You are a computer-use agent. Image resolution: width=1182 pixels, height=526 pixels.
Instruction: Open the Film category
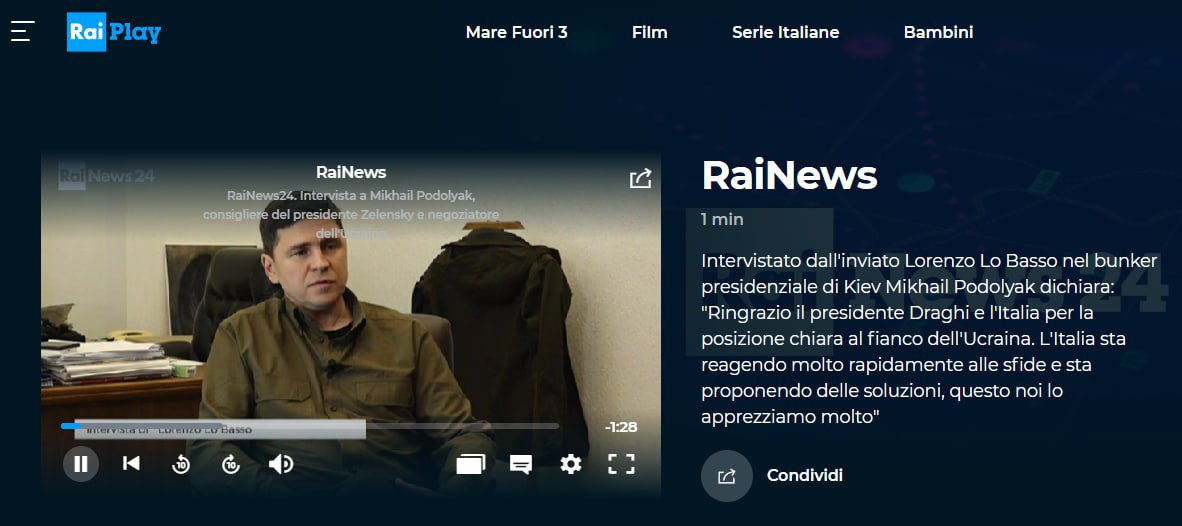(650, 32)
